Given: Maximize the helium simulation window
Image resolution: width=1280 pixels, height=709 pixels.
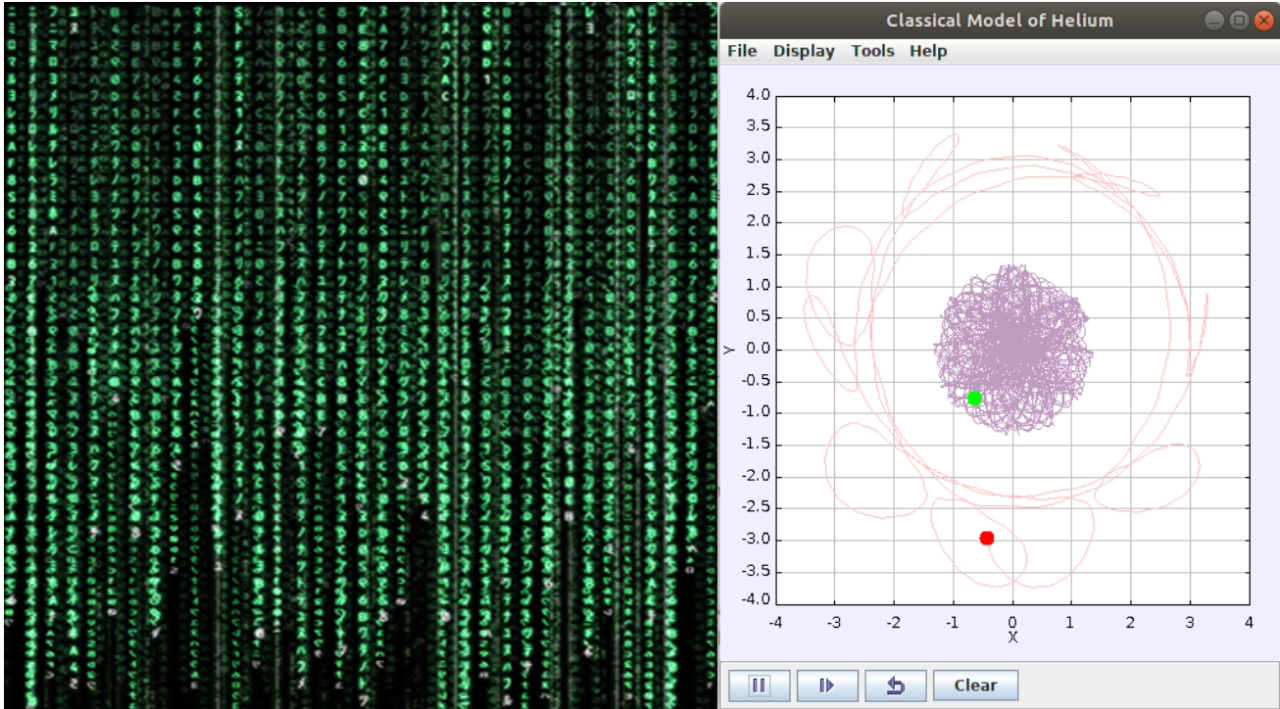Looking at the screenshot, I should (x=1238, y=20).
